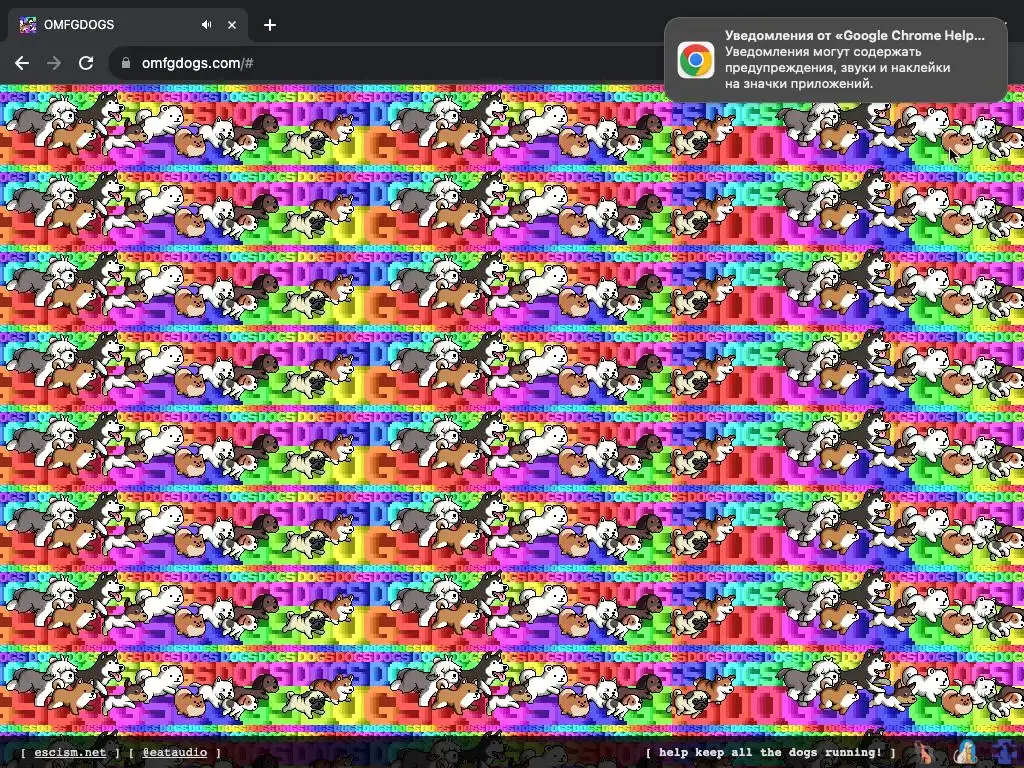This screenshot has width=1024, height=768.
Task: Open the @eataudio link
Action: coord(175,752)
